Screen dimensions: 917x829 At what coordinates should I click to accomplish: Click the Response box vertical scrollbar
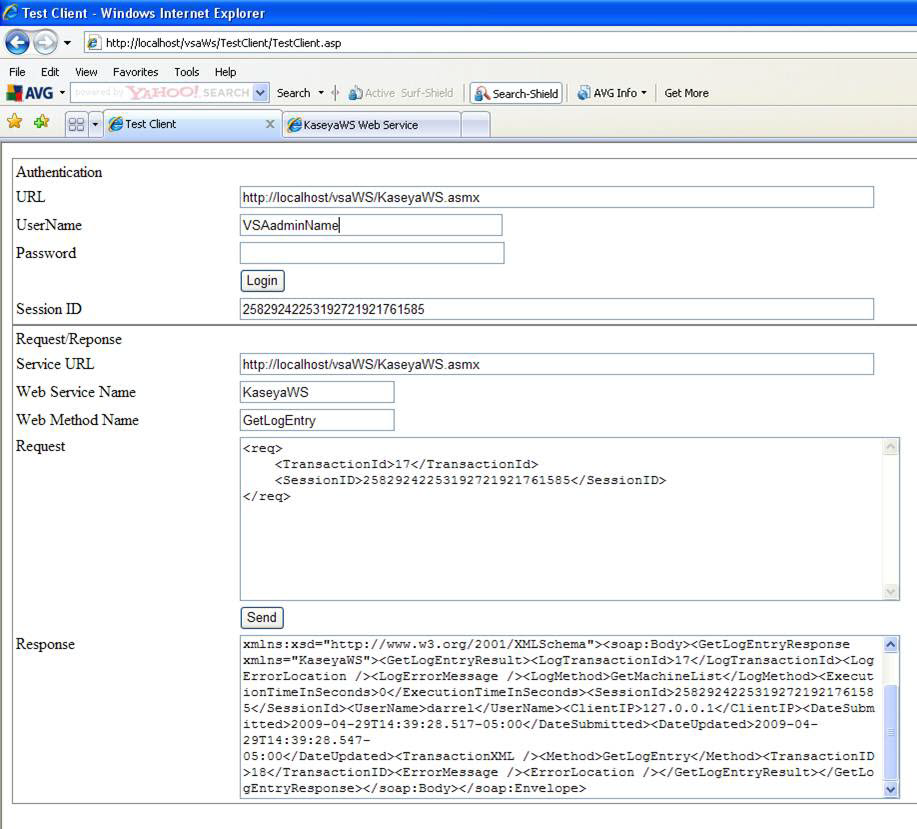point(891,730)
